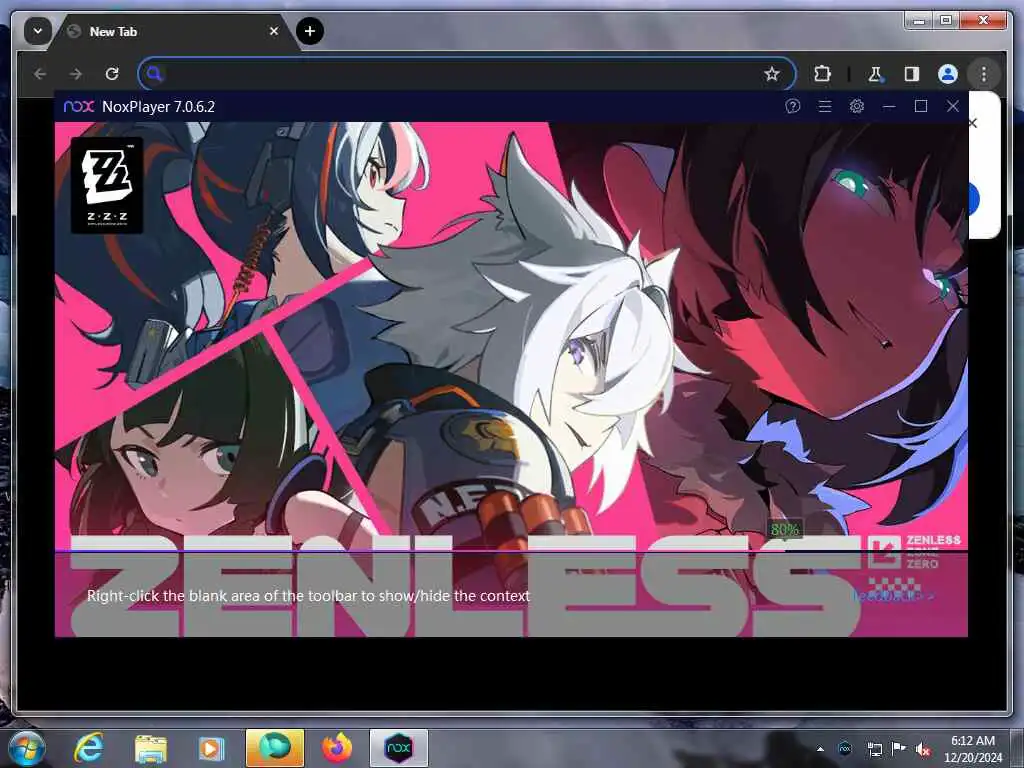Open Windows Explorer folder from taskbar
1024x768 pixels.
click(x=151, y=749)
